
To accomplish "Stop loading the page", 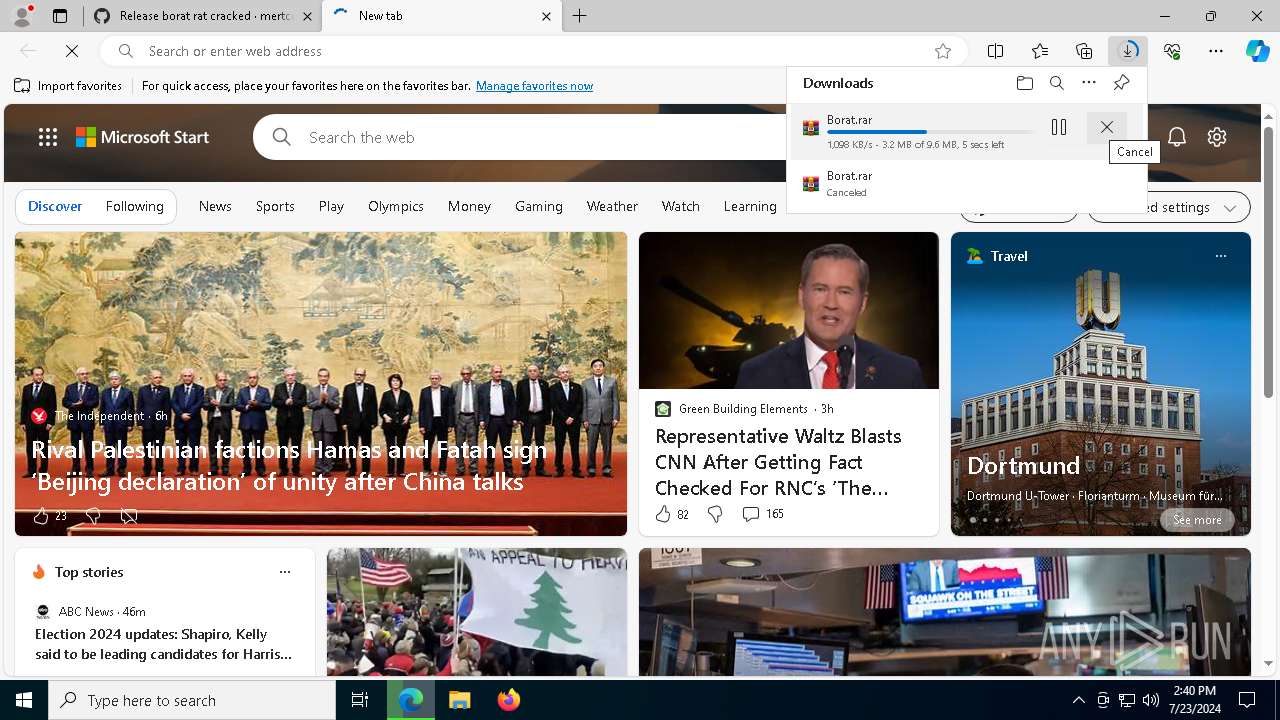I will point(72,51).
